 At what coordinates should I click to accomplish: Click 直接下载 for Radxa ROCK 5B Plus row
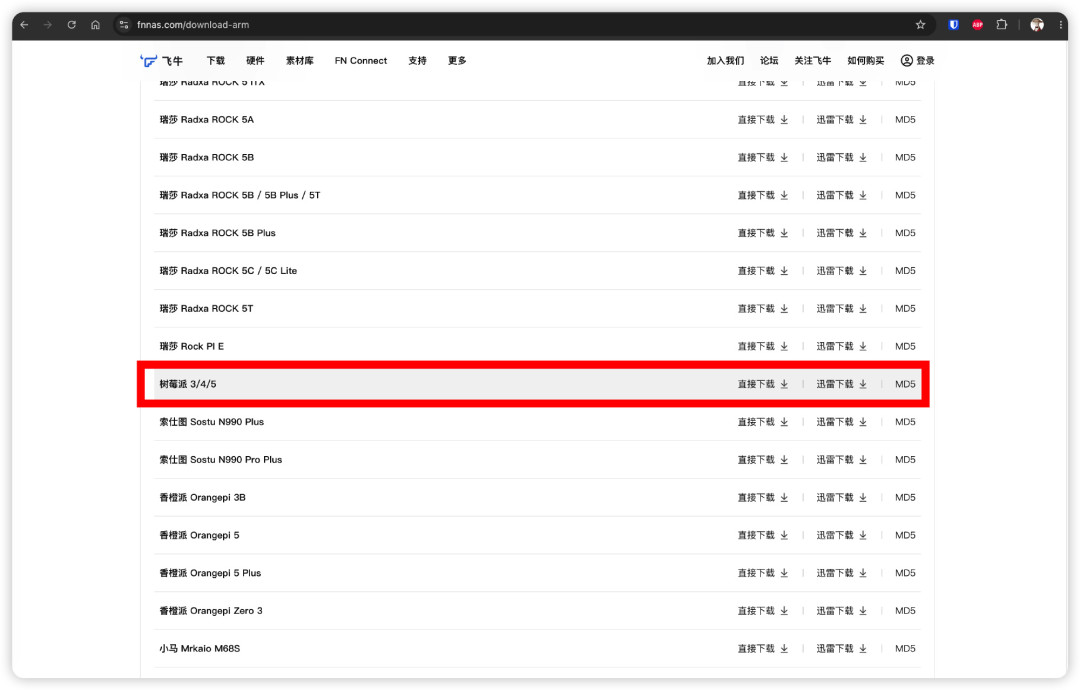pyautogui.click(x=762, y=233)
